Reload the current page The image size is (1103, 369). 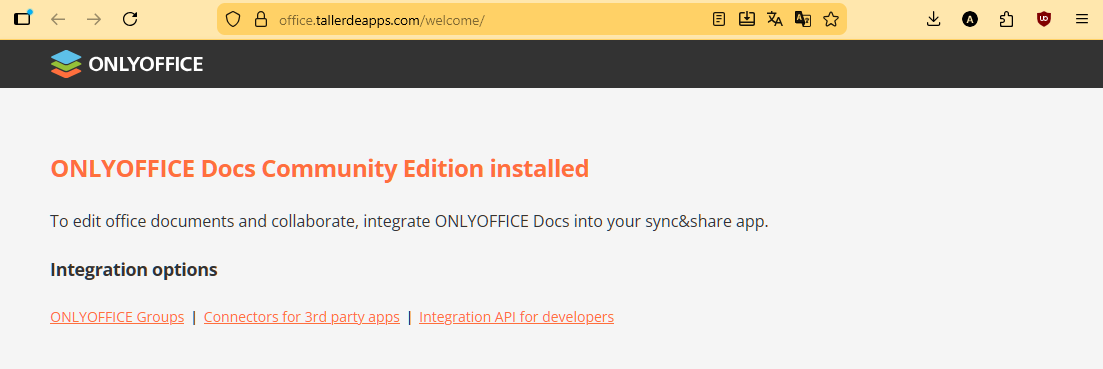pyautogui.click(x=130, y=19)
